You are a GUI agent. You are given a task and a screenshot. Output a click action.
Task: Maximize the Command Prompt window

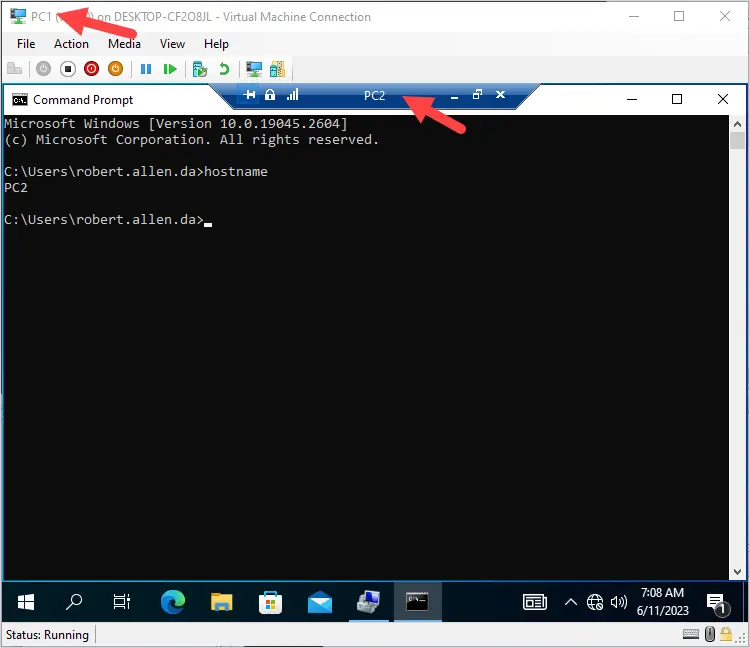tap(677, 99)
